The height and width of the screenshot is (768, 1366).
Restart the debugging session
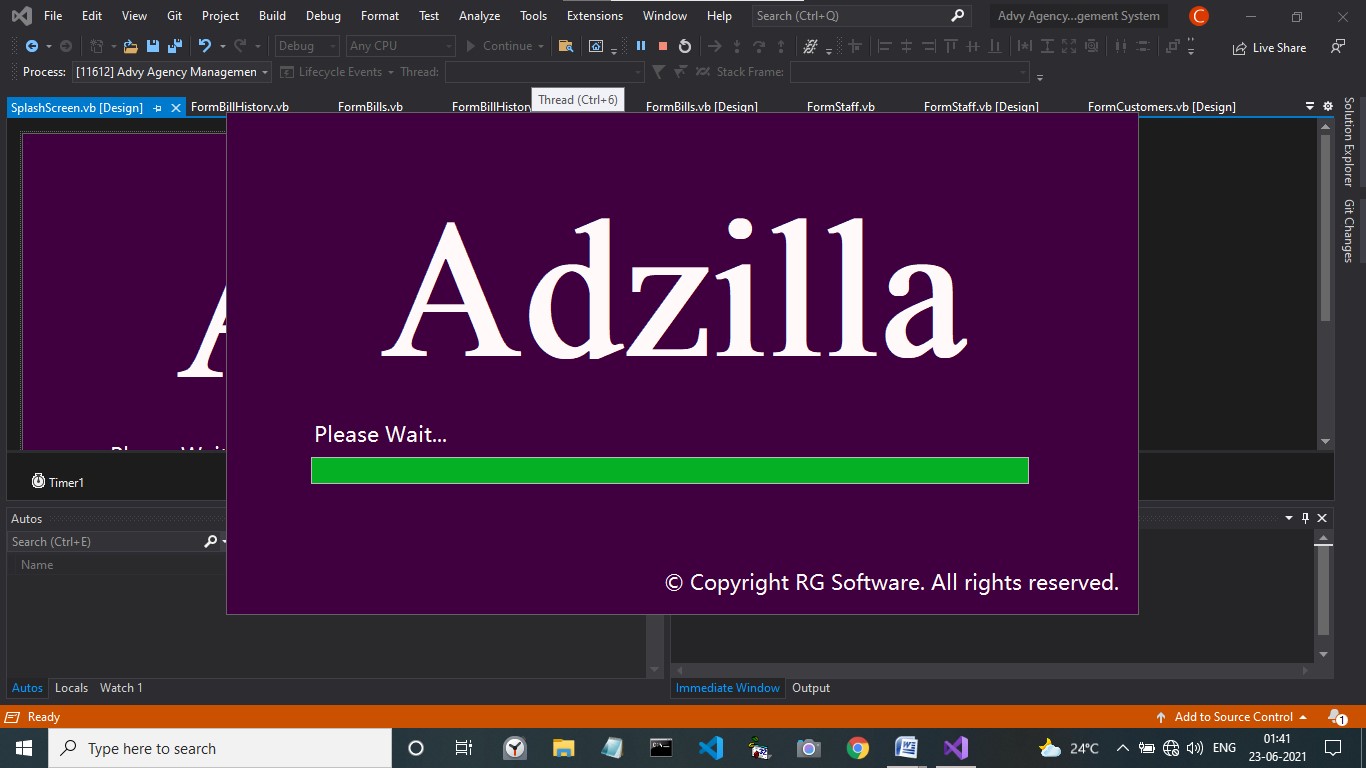pos(685,46)
